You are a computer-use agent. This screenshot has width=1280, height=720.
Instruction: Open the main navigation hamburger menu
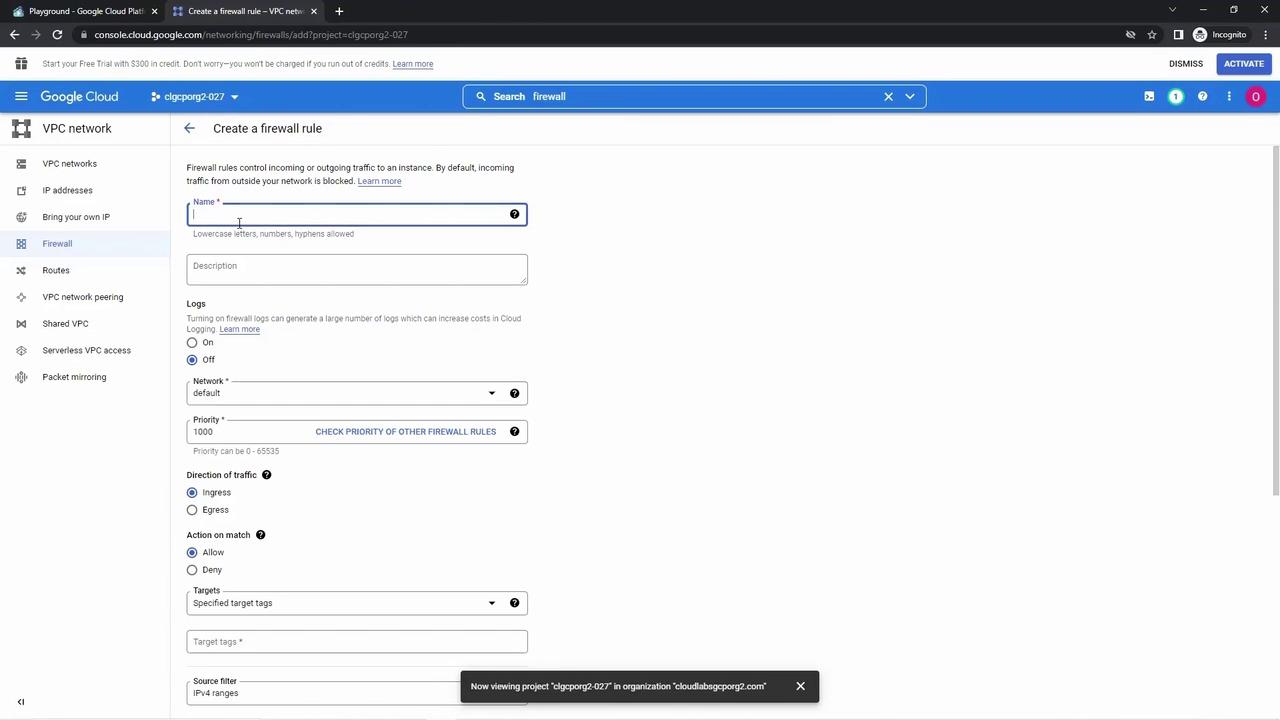tap(21, 97)
